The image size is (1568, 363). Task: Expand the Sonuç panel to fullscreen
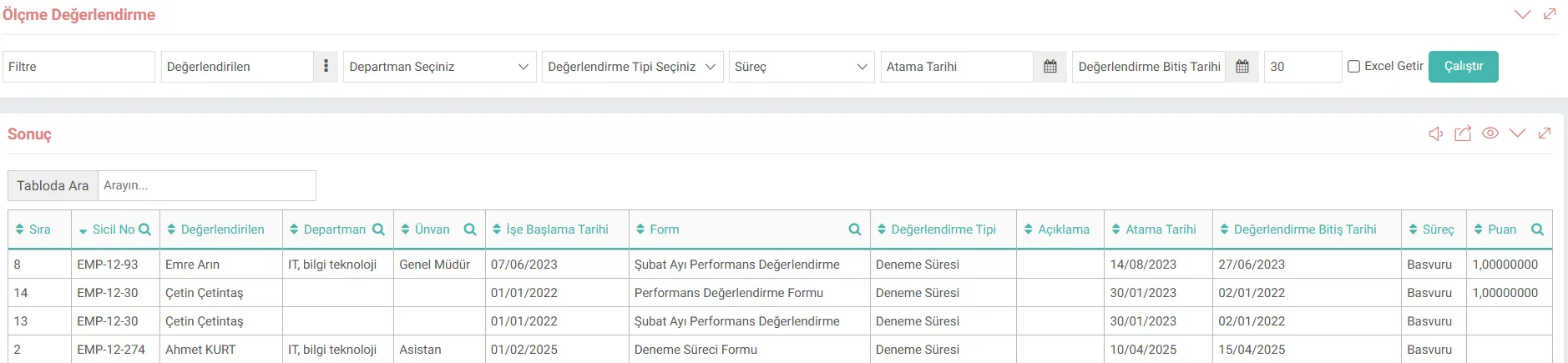click(1545, 134)
